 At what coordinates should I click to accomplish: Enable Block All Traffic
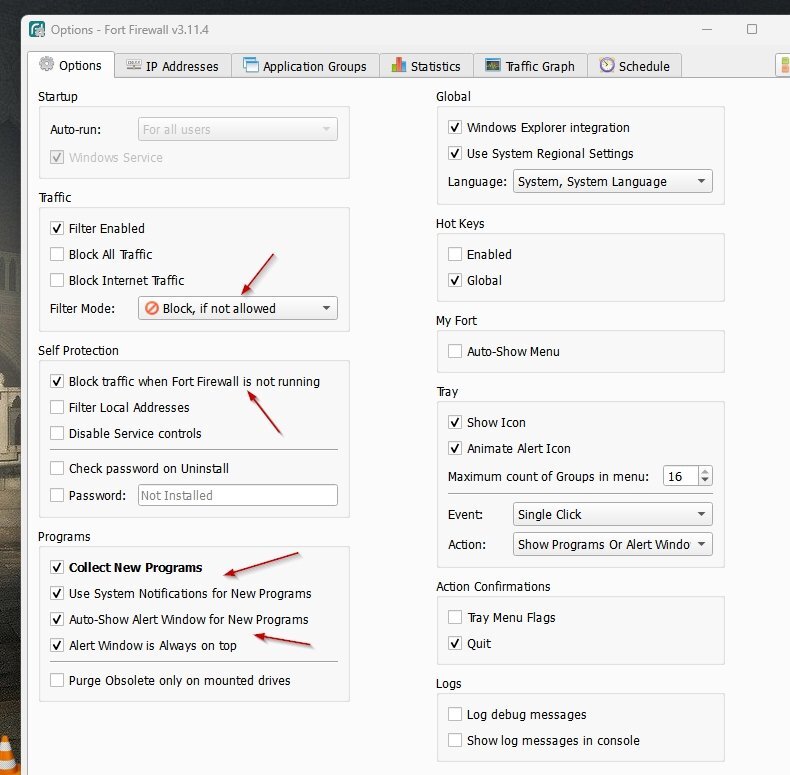click(57, 254)
